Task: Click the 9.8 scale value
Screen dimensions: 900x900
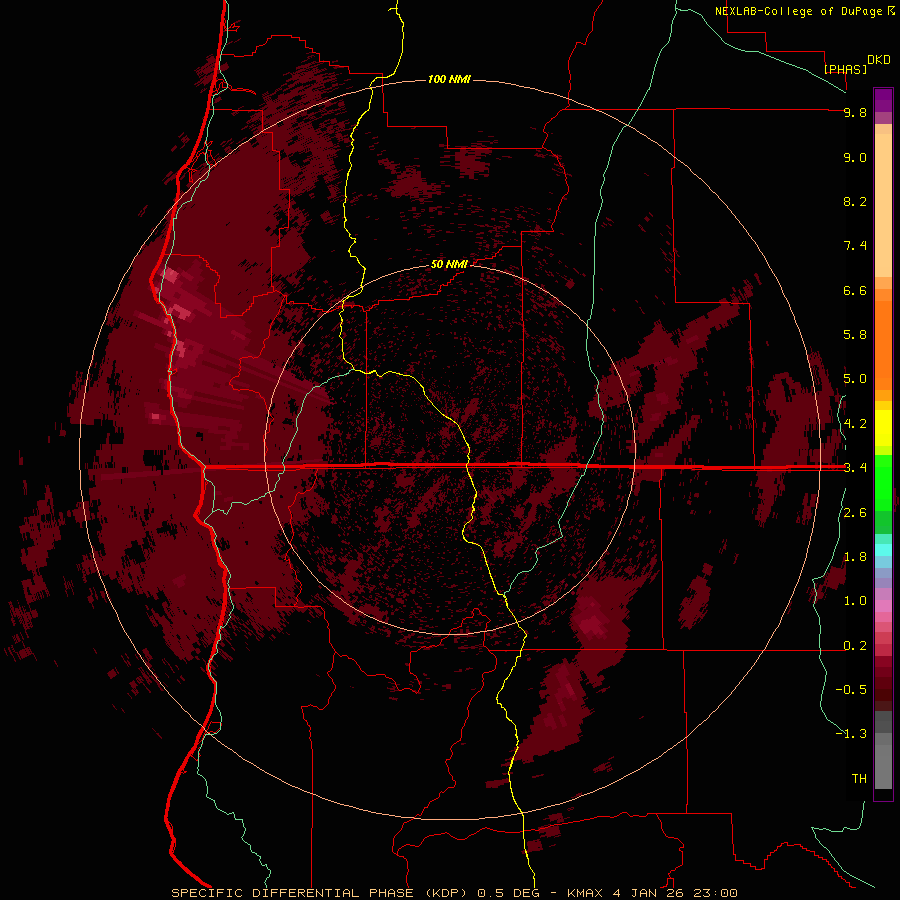Action: 855,112
